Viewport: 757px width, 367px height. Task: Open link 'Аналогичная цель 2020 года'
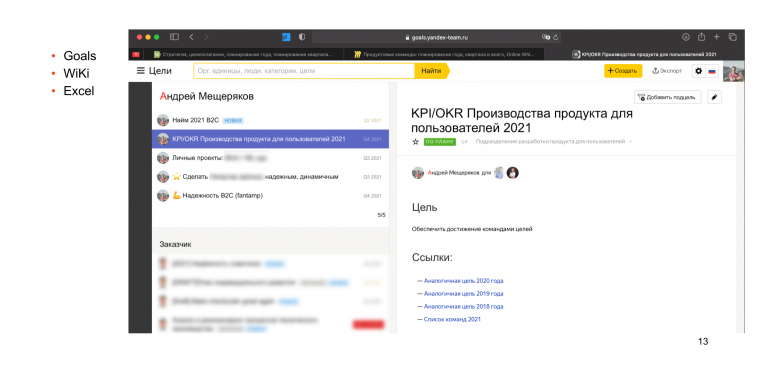pos(463,281)
